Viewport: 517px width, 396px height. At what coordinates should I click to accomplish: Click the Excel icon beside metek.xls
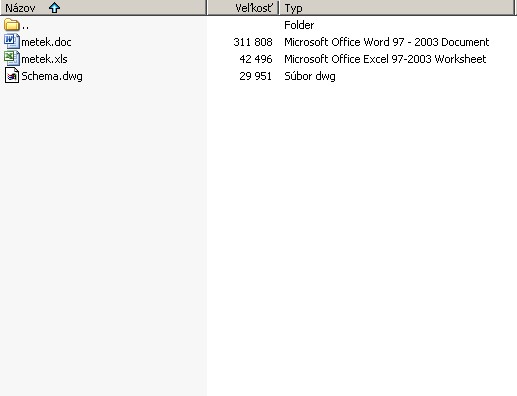12,59
